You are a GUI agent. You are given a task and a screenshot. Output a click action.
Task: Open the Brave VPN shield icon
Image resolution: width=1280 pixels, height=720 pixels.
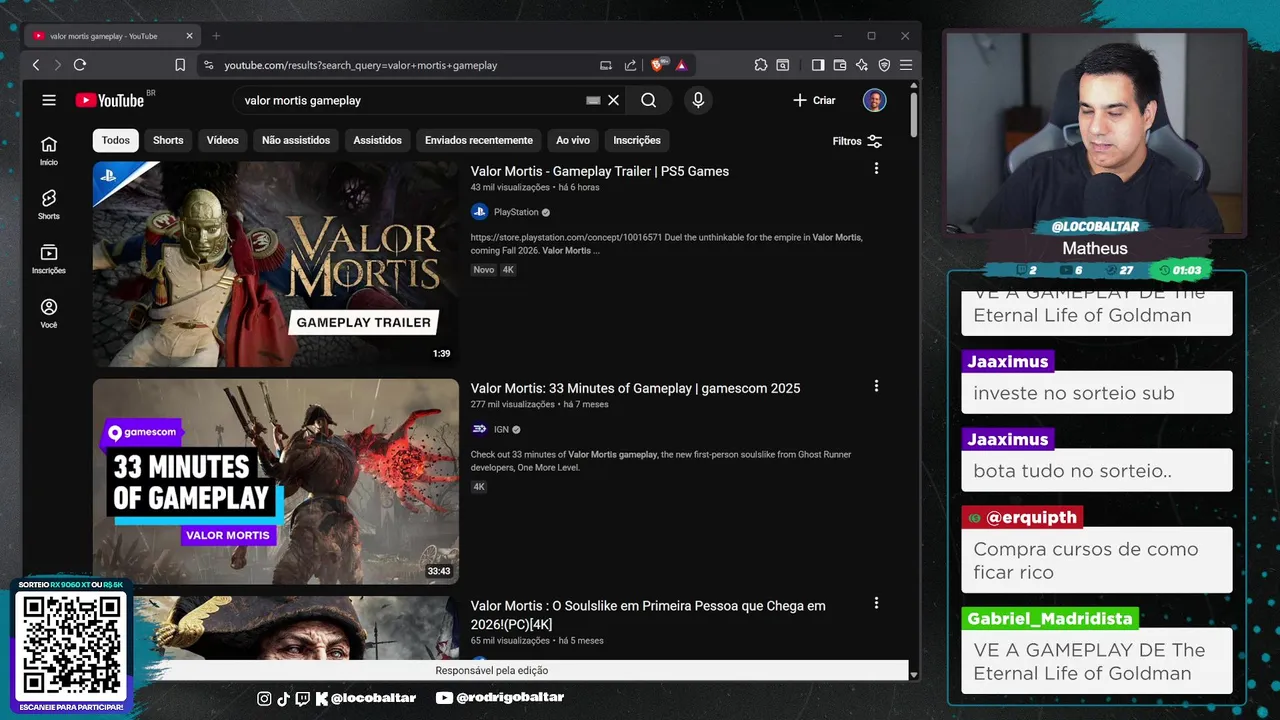click(x=884, y=65)
